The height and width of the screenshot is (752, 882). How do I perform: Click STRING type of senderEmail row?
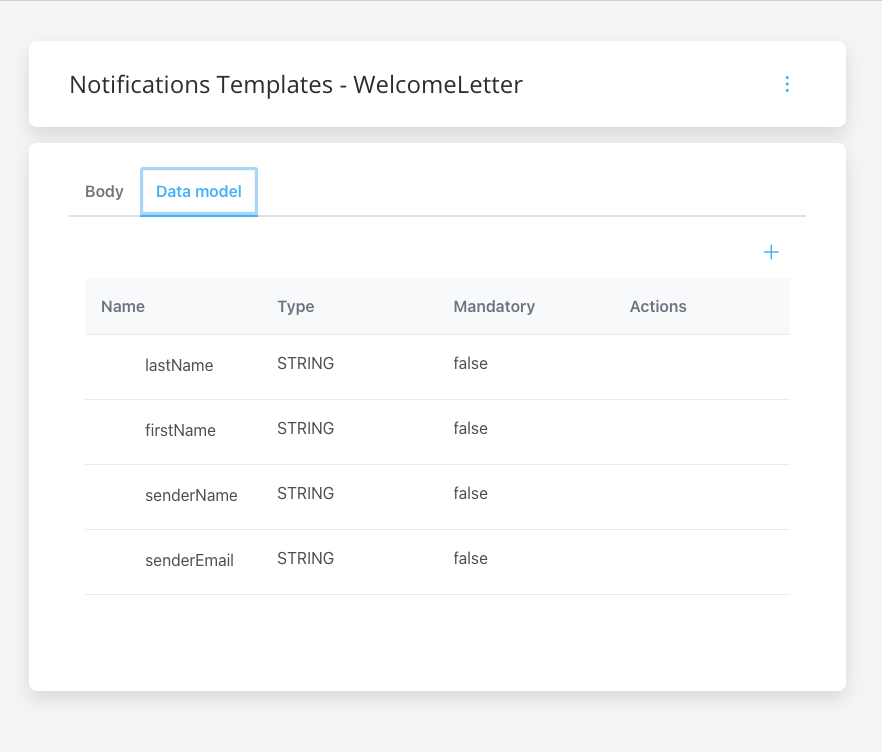point(305,559)
